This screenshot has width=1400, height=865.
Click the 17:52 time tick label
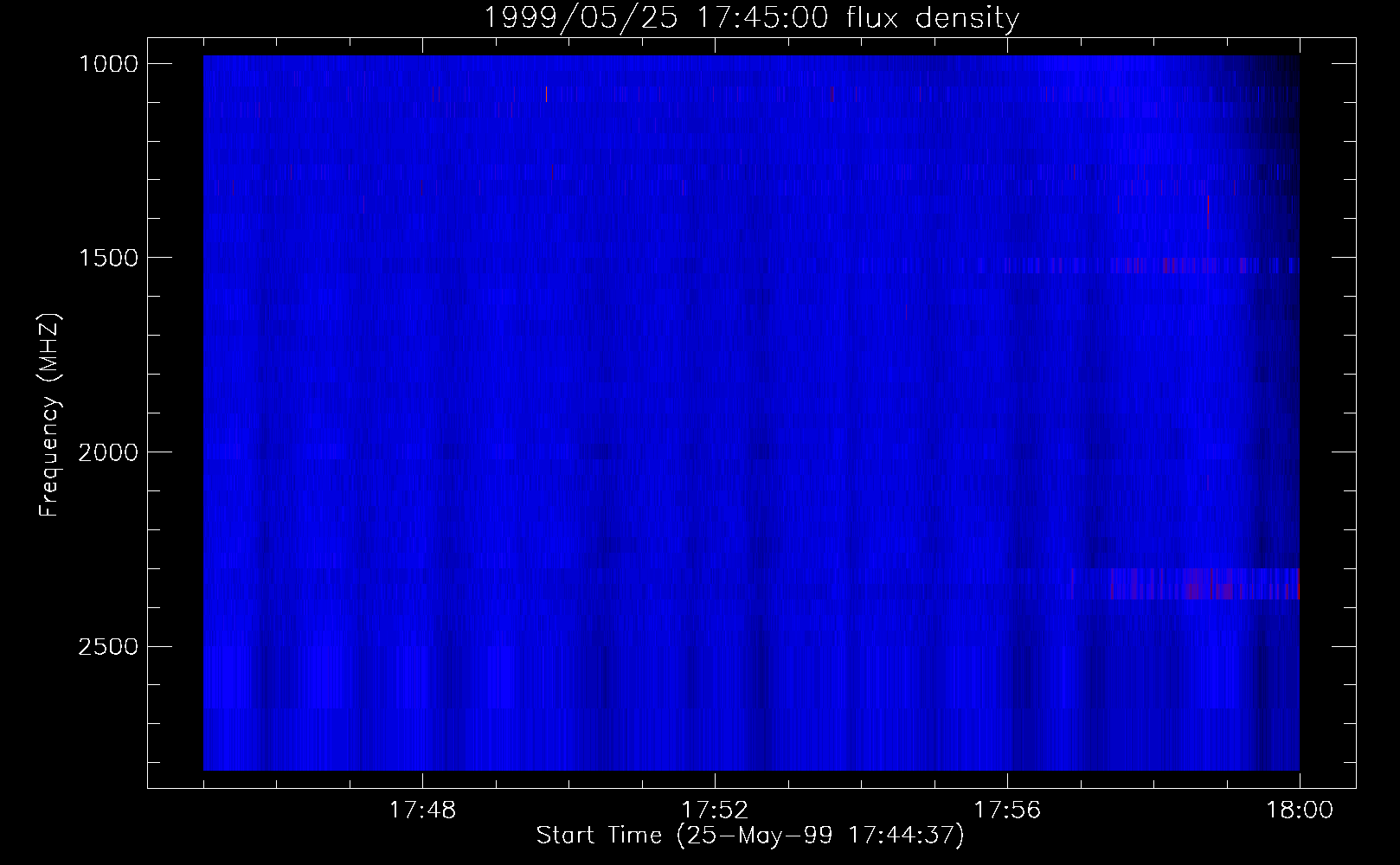715,811
